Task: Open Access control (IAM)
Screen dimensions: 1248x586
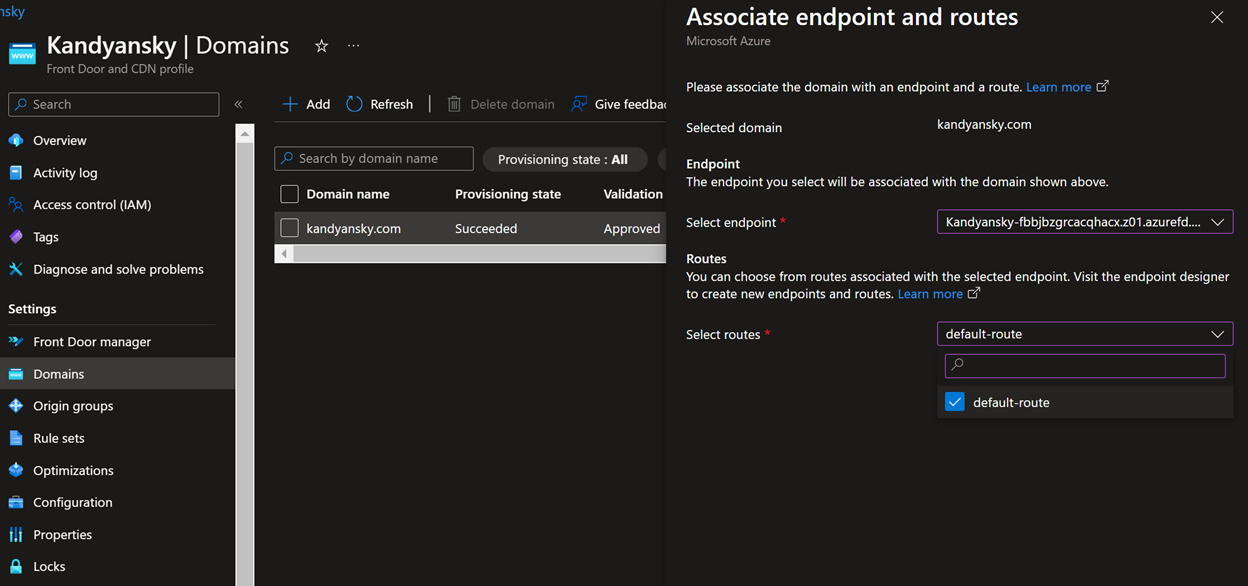Action: (x=92, y=205)
